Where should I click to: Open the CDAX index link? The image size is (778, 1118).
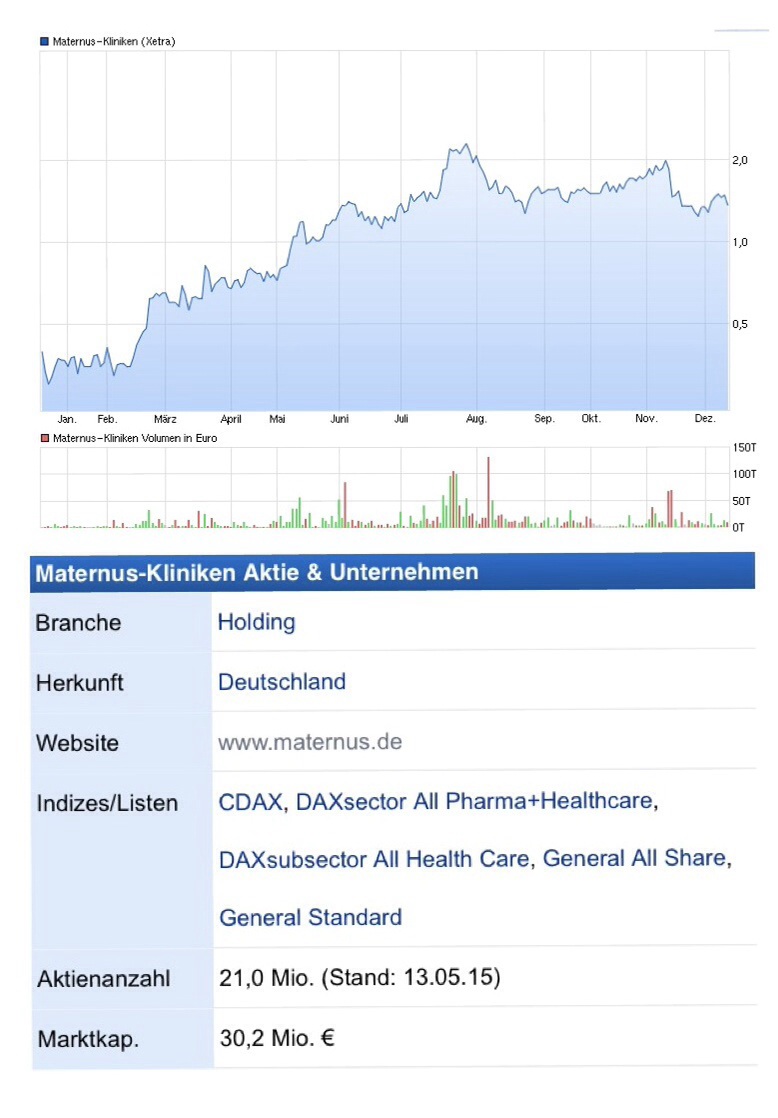coord(252,801)
